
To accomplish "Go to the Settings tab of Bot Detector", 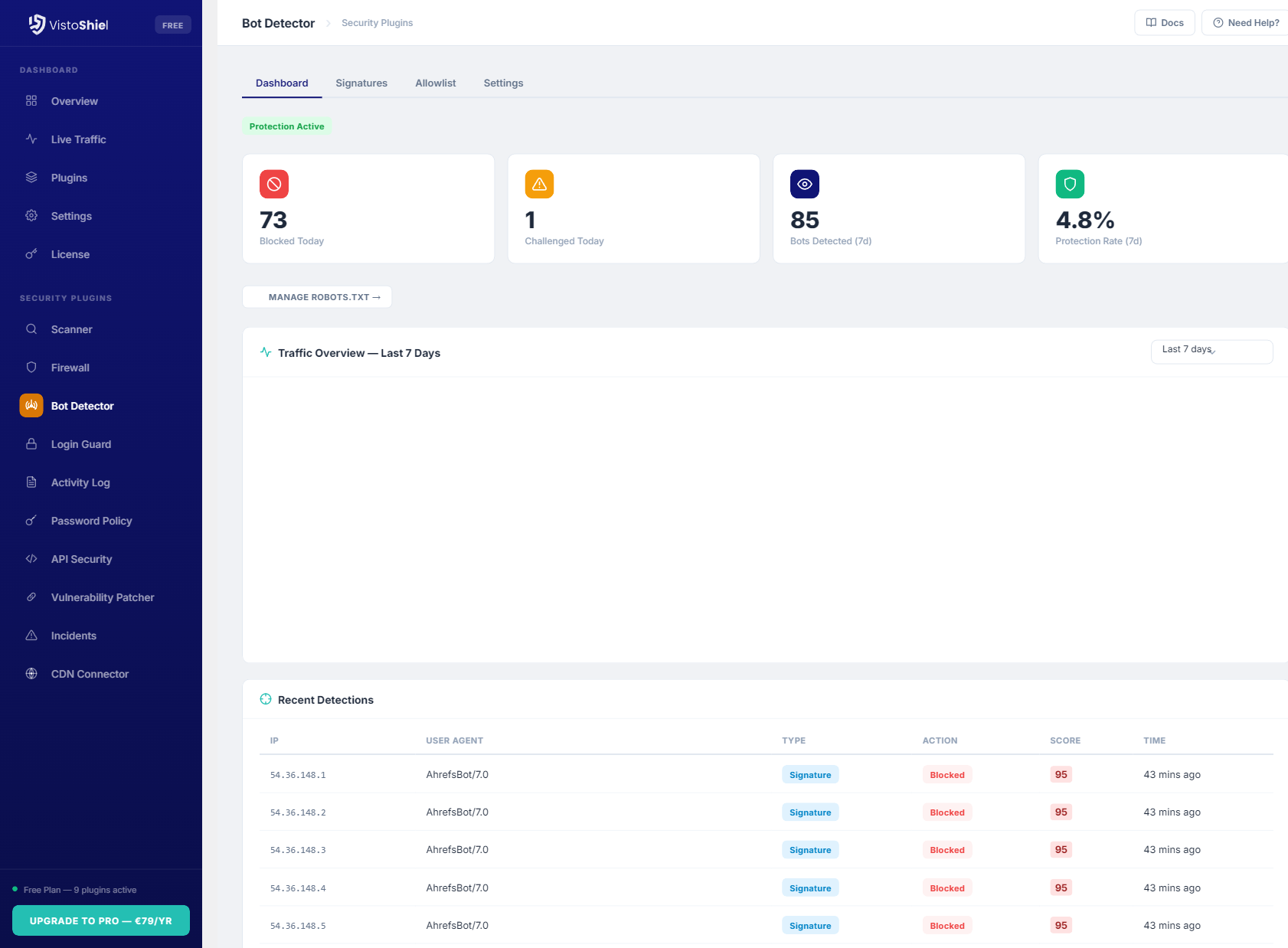I will (503, 83).
